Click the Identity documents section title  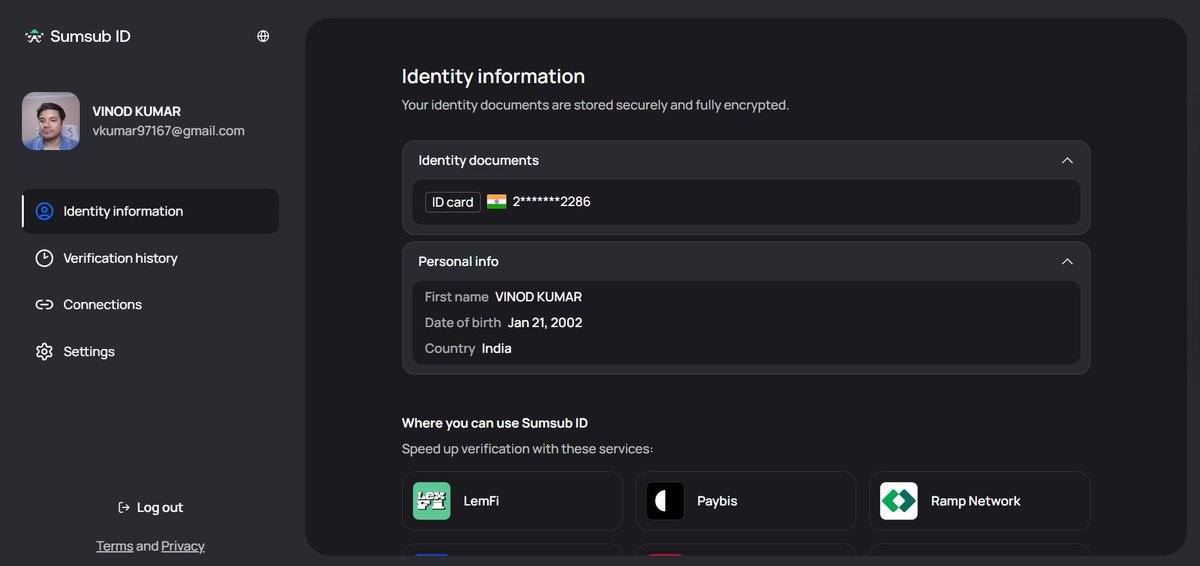coord(479,160)
